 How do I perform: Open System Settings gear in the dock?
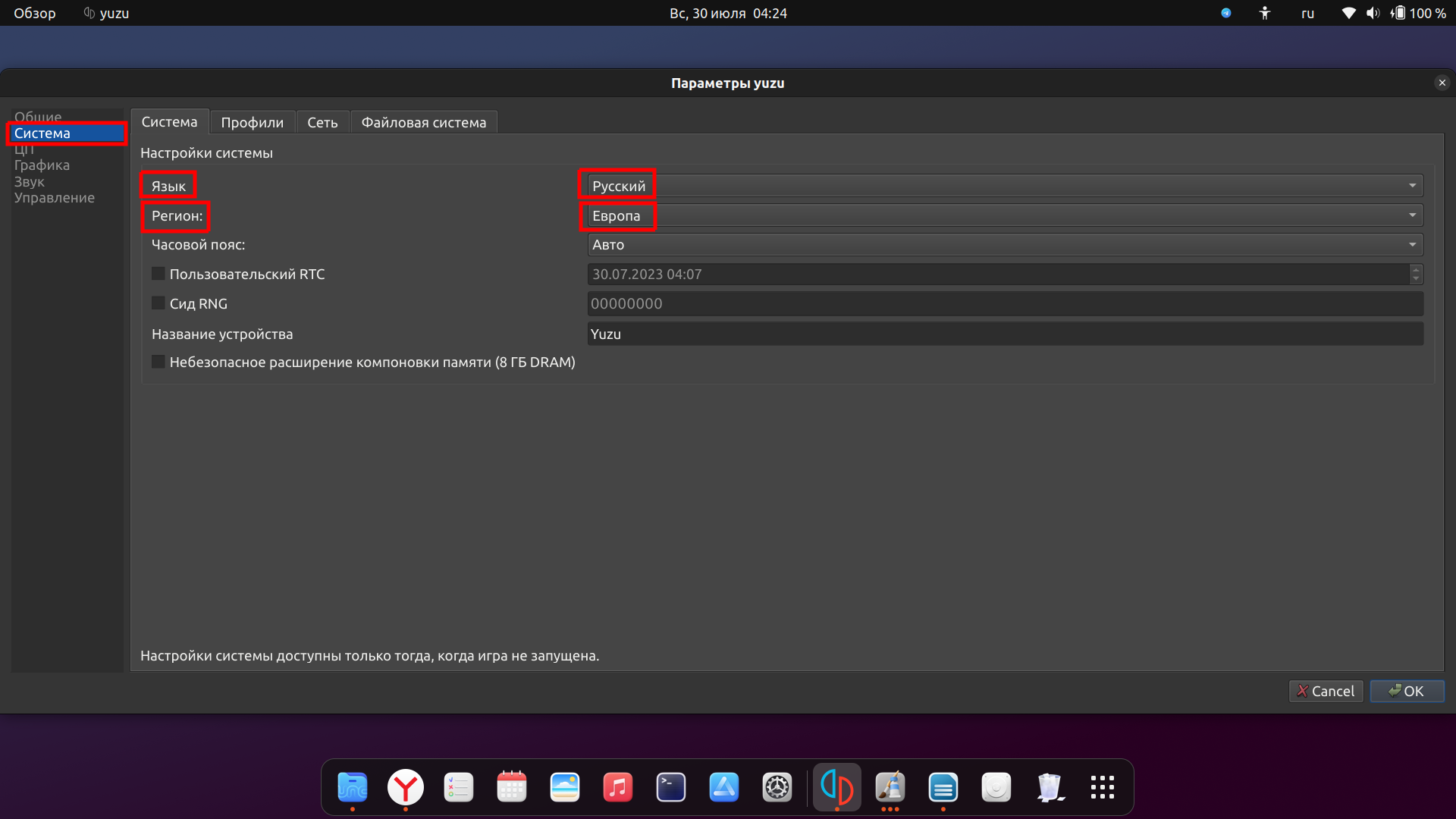coord(777,787)
